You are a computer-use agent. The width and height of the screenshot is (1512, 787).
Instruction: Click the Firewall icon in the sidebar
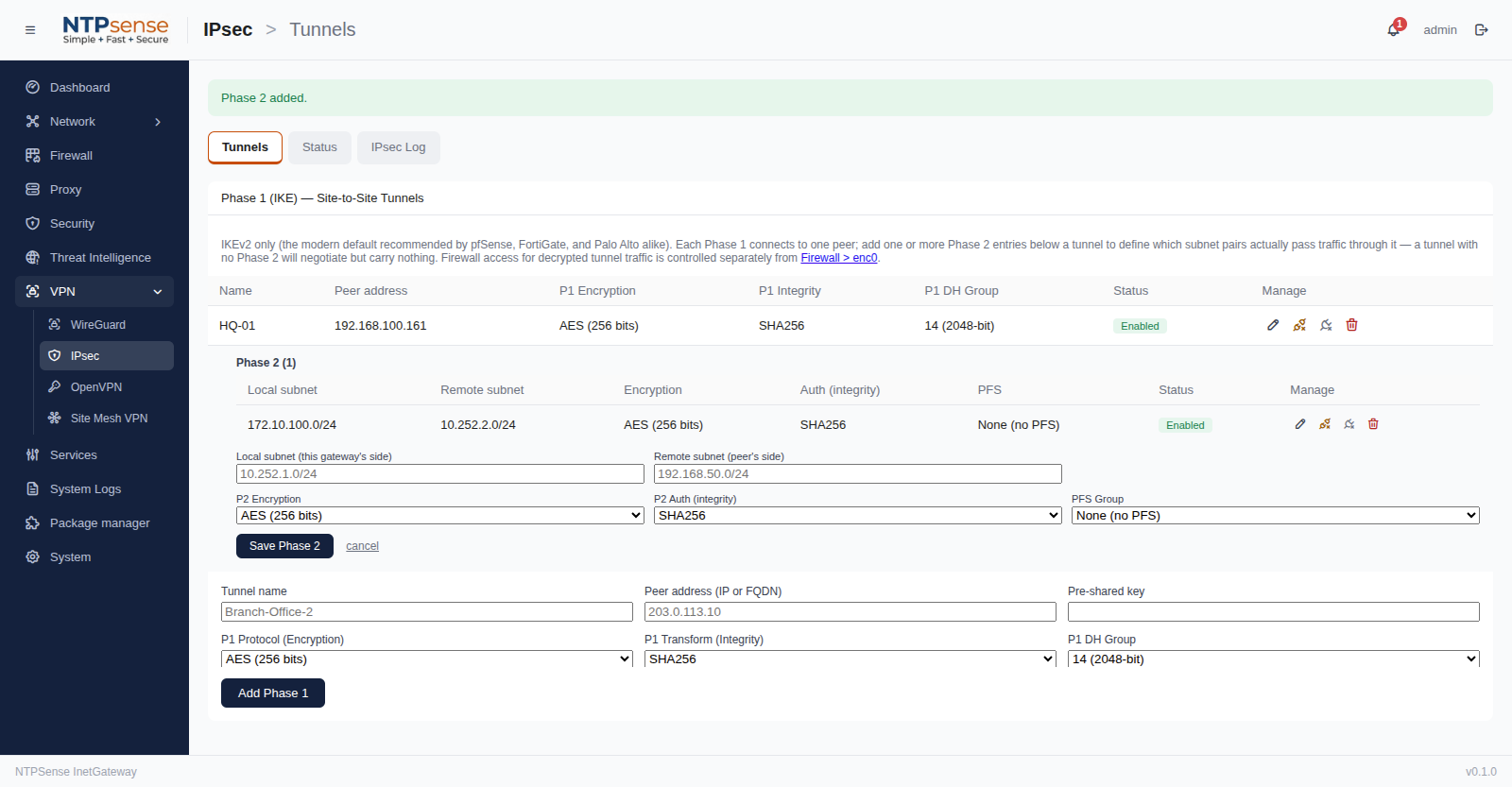click(x=32, y=155)
